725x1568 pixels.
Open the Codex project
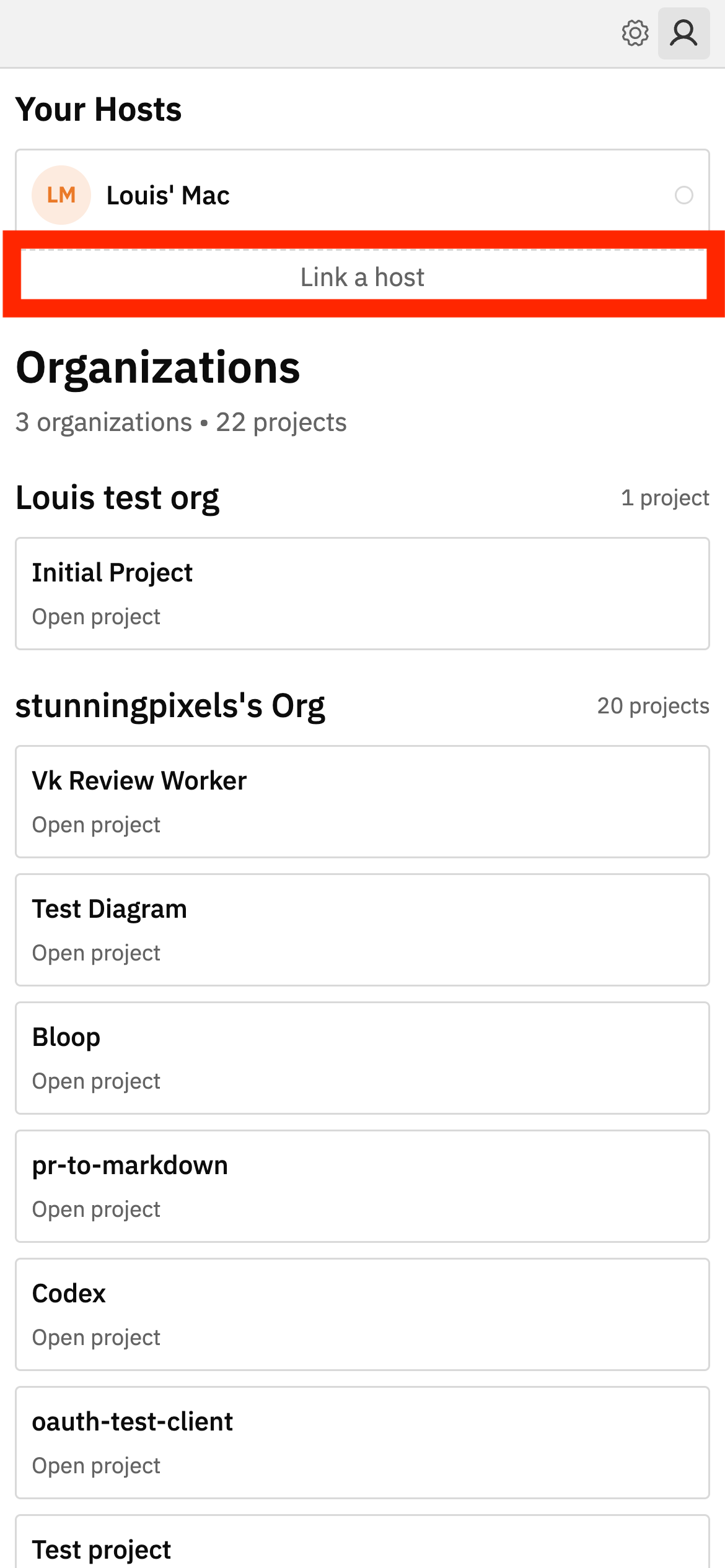pyautogui.click(x=362, y=1313)
